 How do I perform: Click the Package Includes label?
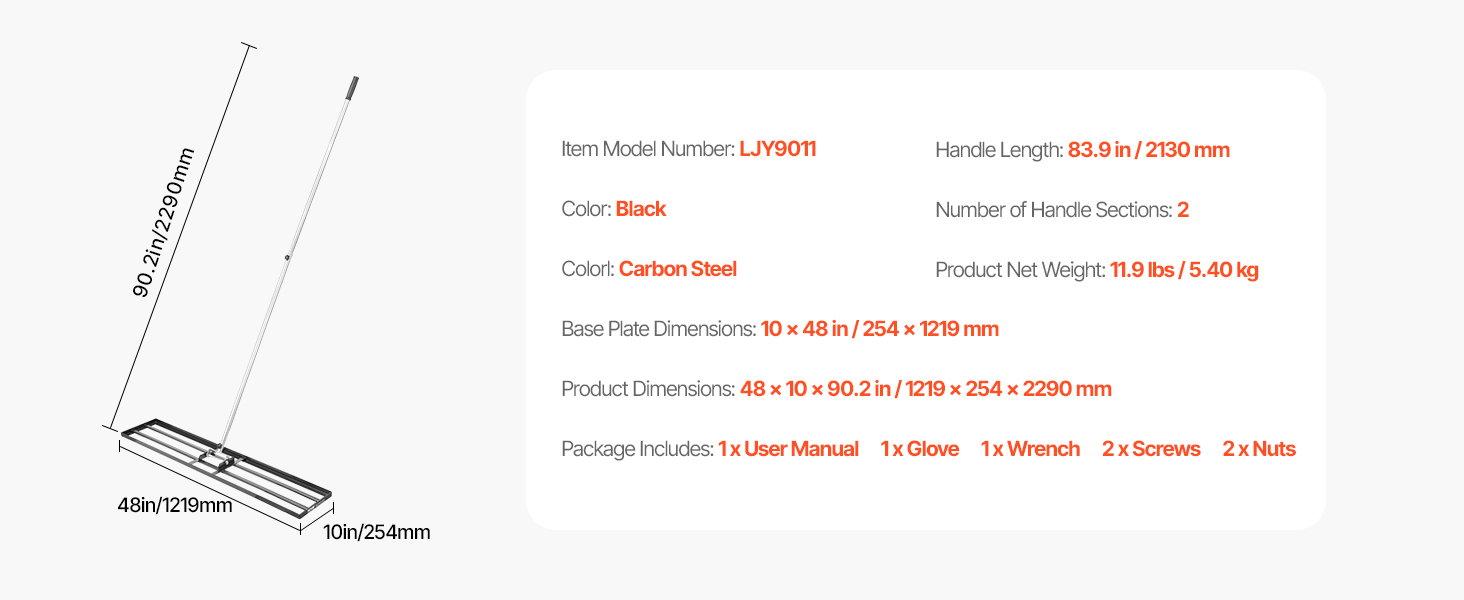coord(636,449)
